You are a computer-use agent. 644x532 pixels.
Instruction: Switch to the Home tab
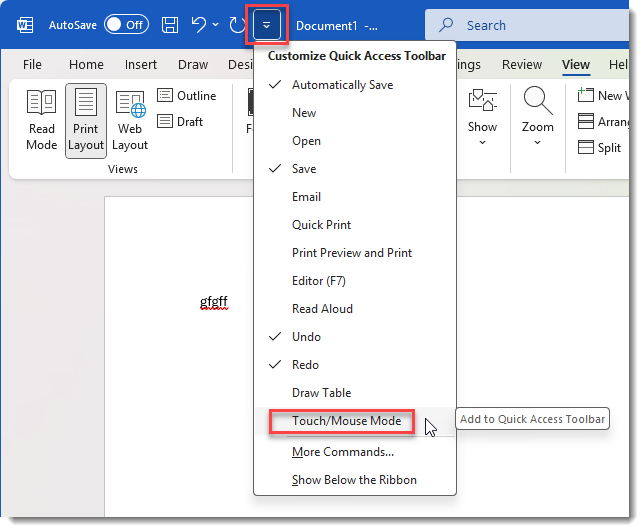tap(86, 64)
